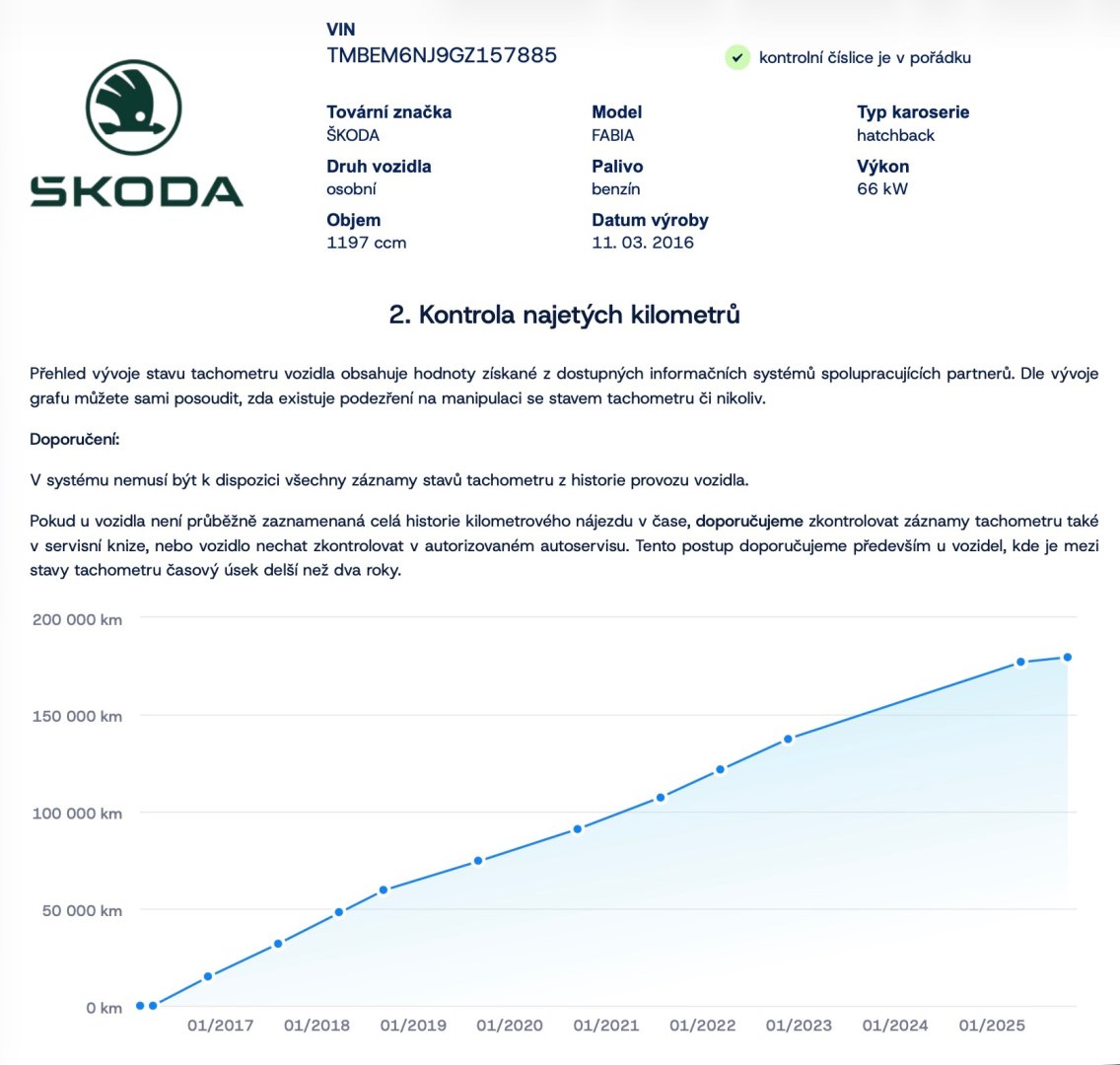This screenshot has height=1065, width=1120.
Task: Click the 200 000 km y-axis label
Action: (x=77, y=619)
